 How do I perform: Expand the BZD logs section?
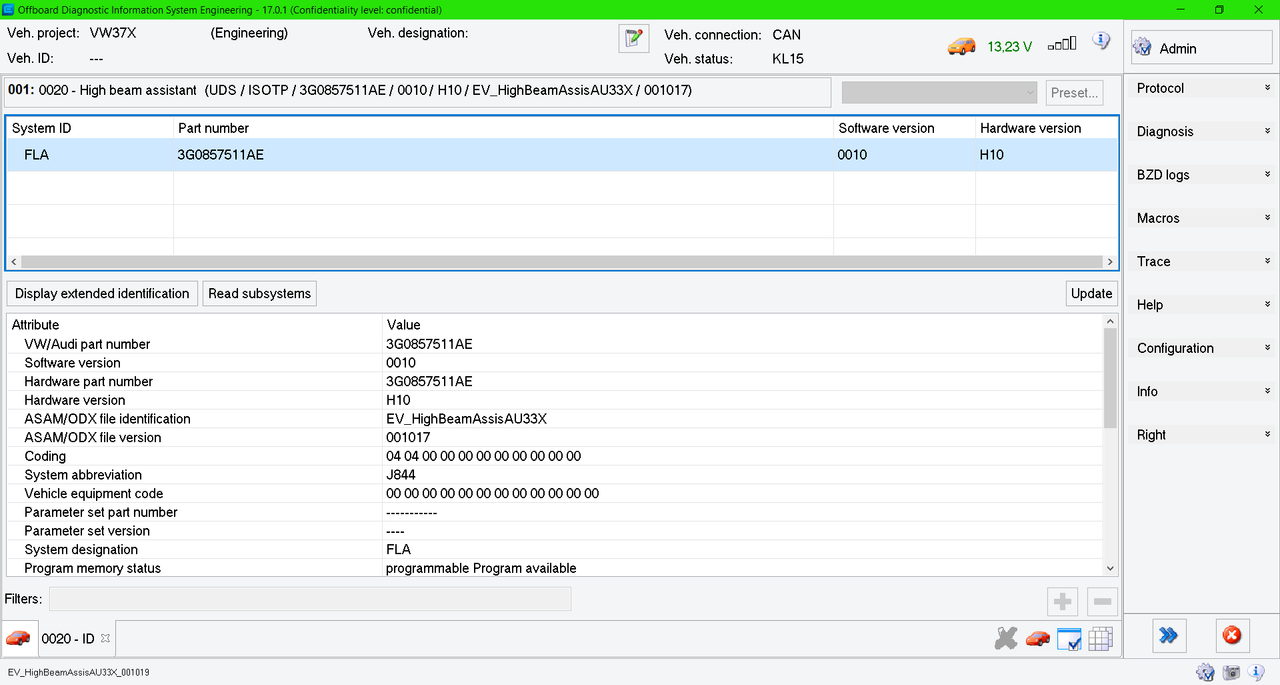point(1204,175)
